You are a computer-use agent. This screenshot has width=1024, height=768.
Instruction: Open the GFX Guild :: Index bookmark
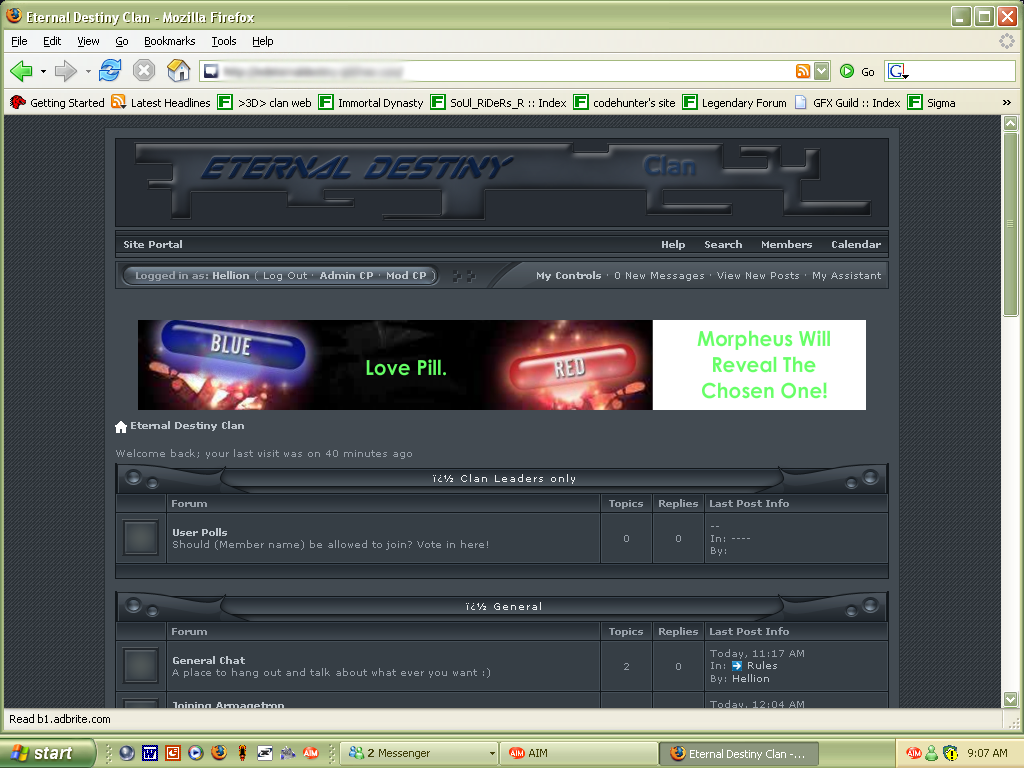(x=847, y=103)
